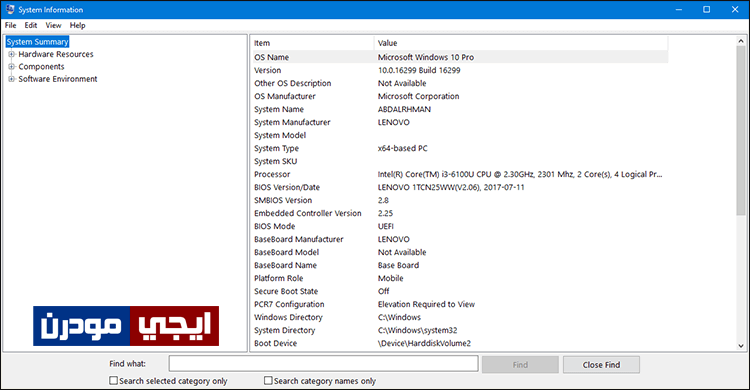Select the PCR7 Configuration row
This screenshot has width=750, height=390.
coord(460,304)
